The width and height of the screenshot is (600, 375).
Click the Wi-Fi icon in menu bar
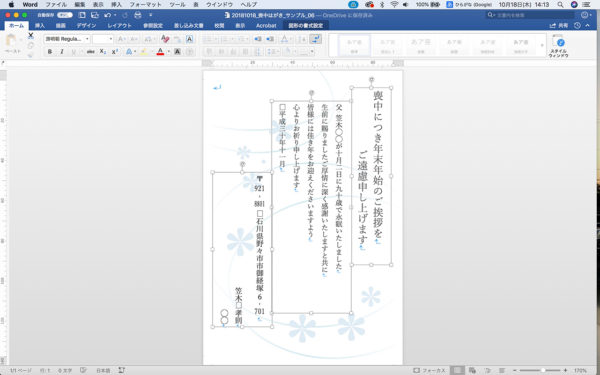(394, 5)
